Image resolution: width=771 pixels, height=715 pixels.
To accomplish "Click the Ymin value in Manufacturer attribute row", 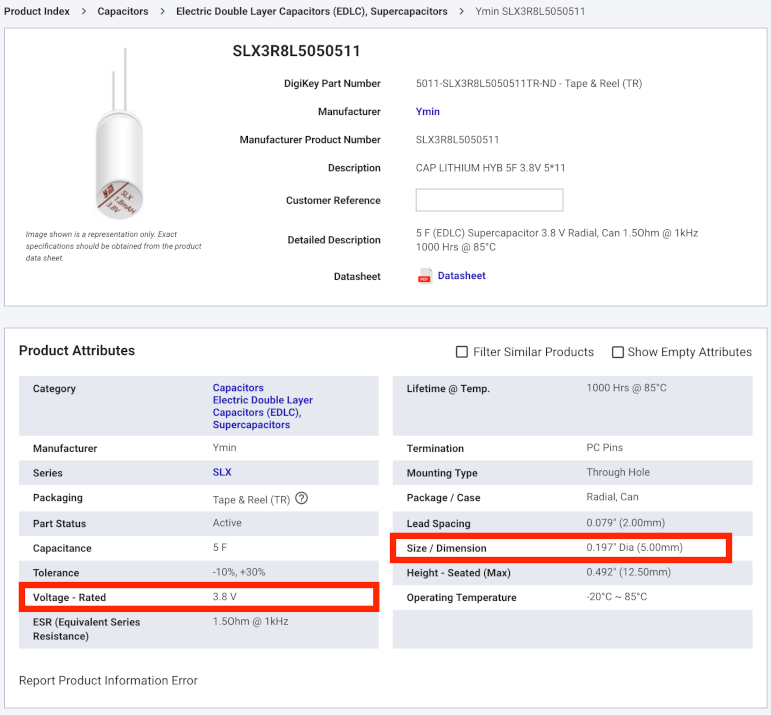I will [x=224, y=447].
